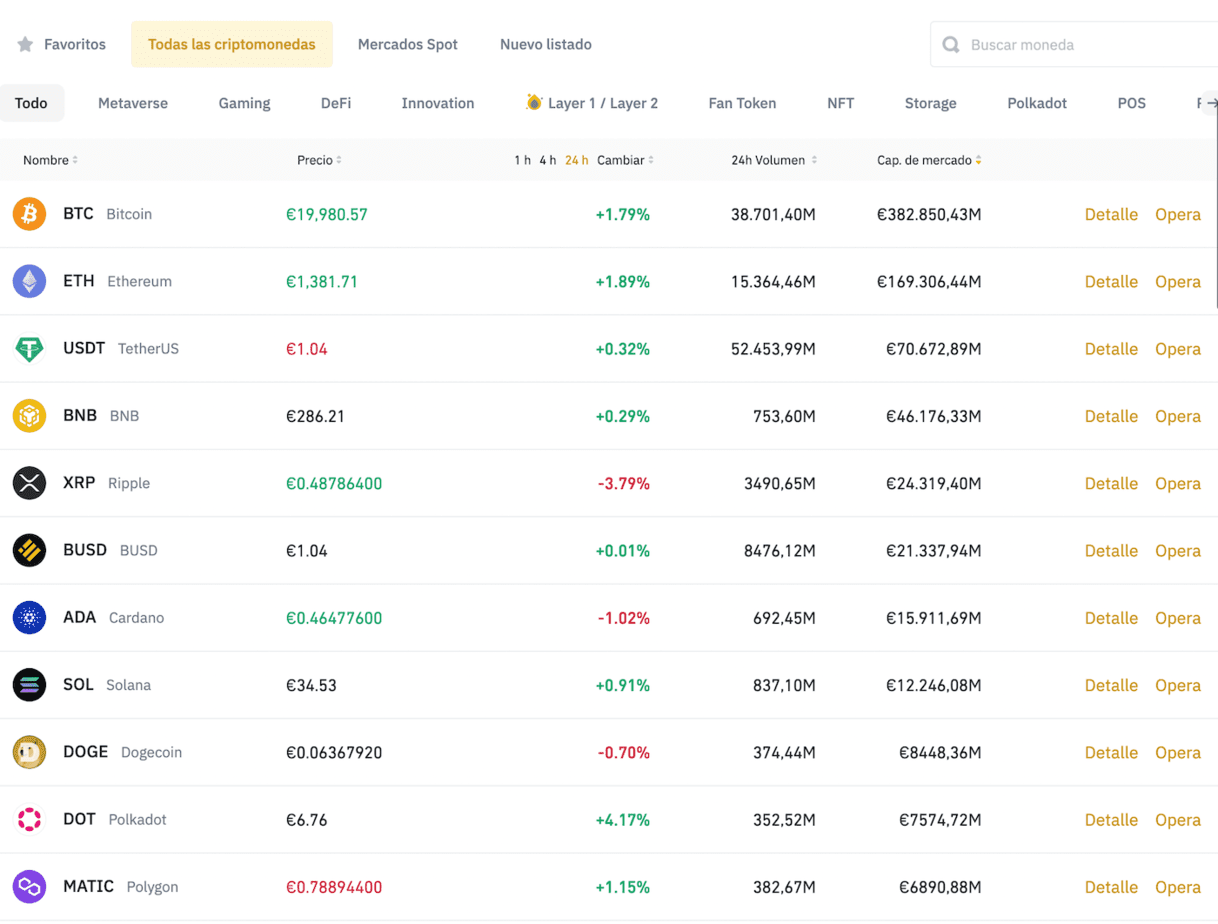Select the 24 h change interval

pos(576,160)
